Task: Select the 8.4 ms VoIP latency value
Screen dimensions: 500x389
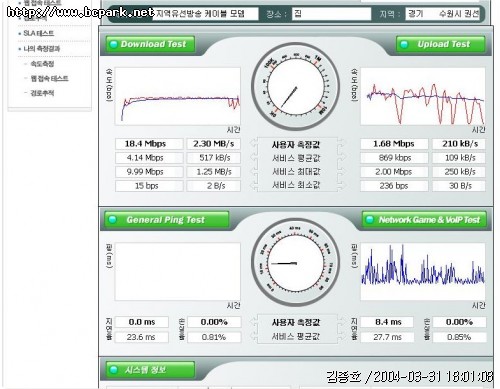Action: [388, 322]
